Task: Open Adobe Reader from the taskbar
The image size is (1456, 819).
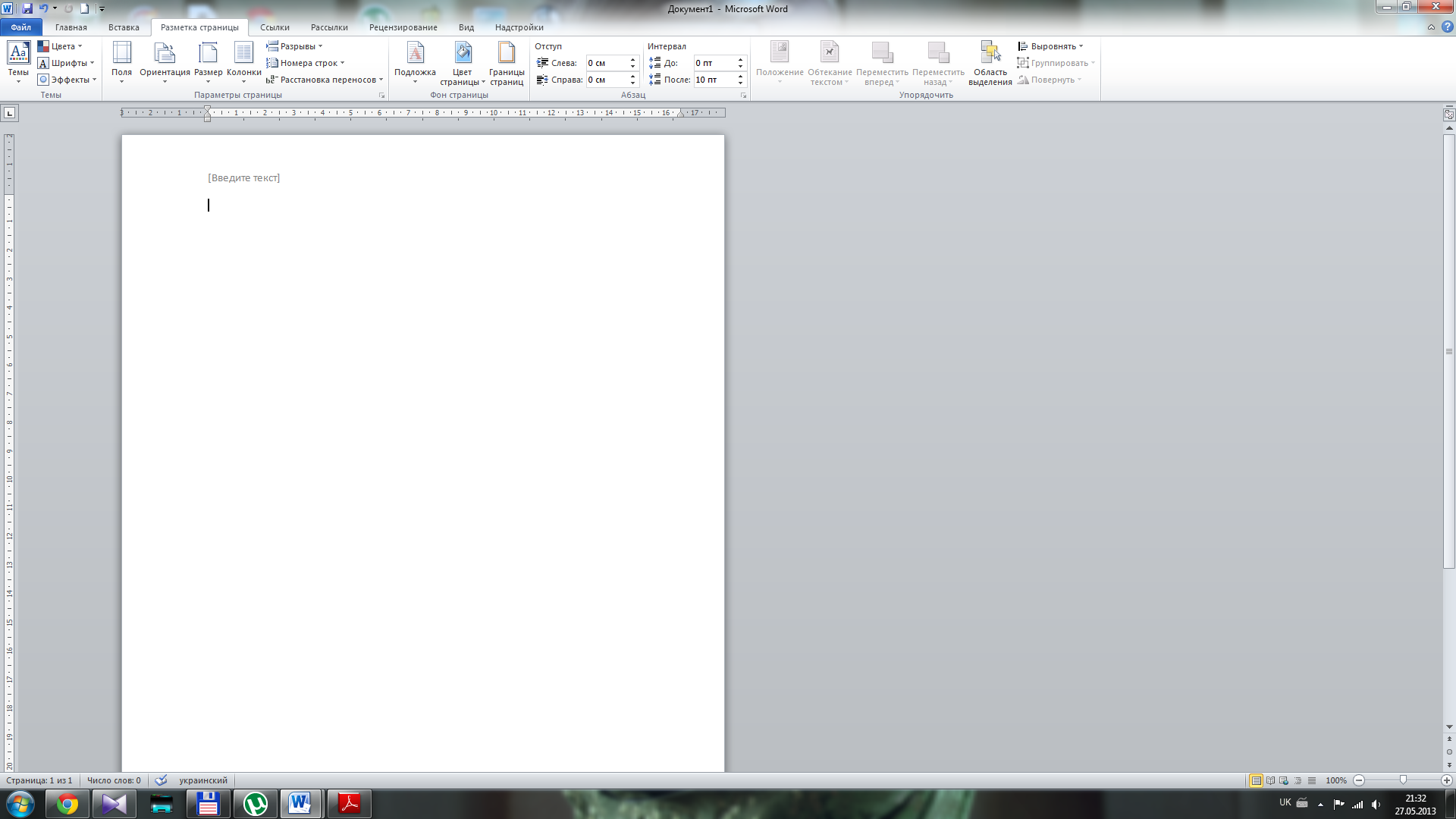Action: pyautogui.click(x=350, y=804)
